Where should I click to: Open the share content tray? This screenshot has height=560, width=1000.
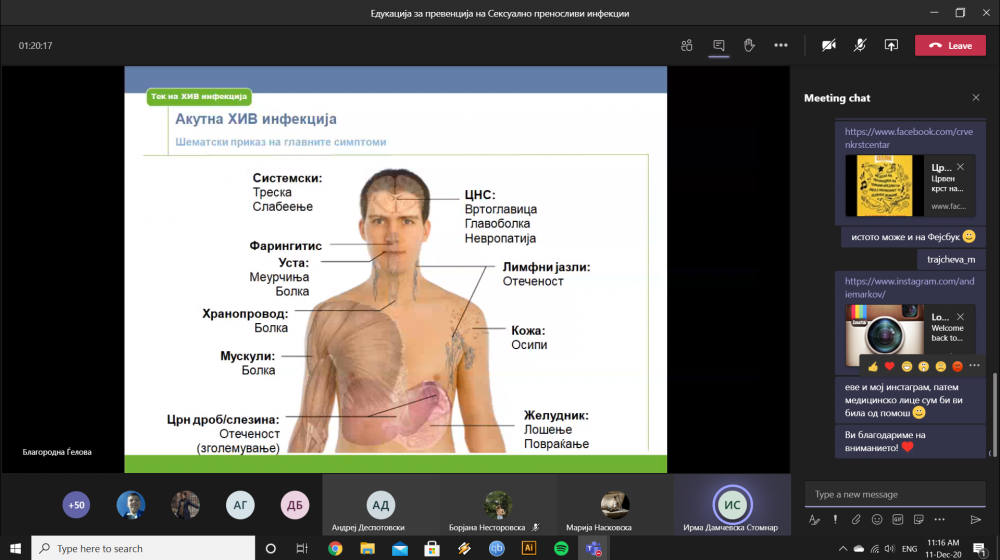(891, 45)
